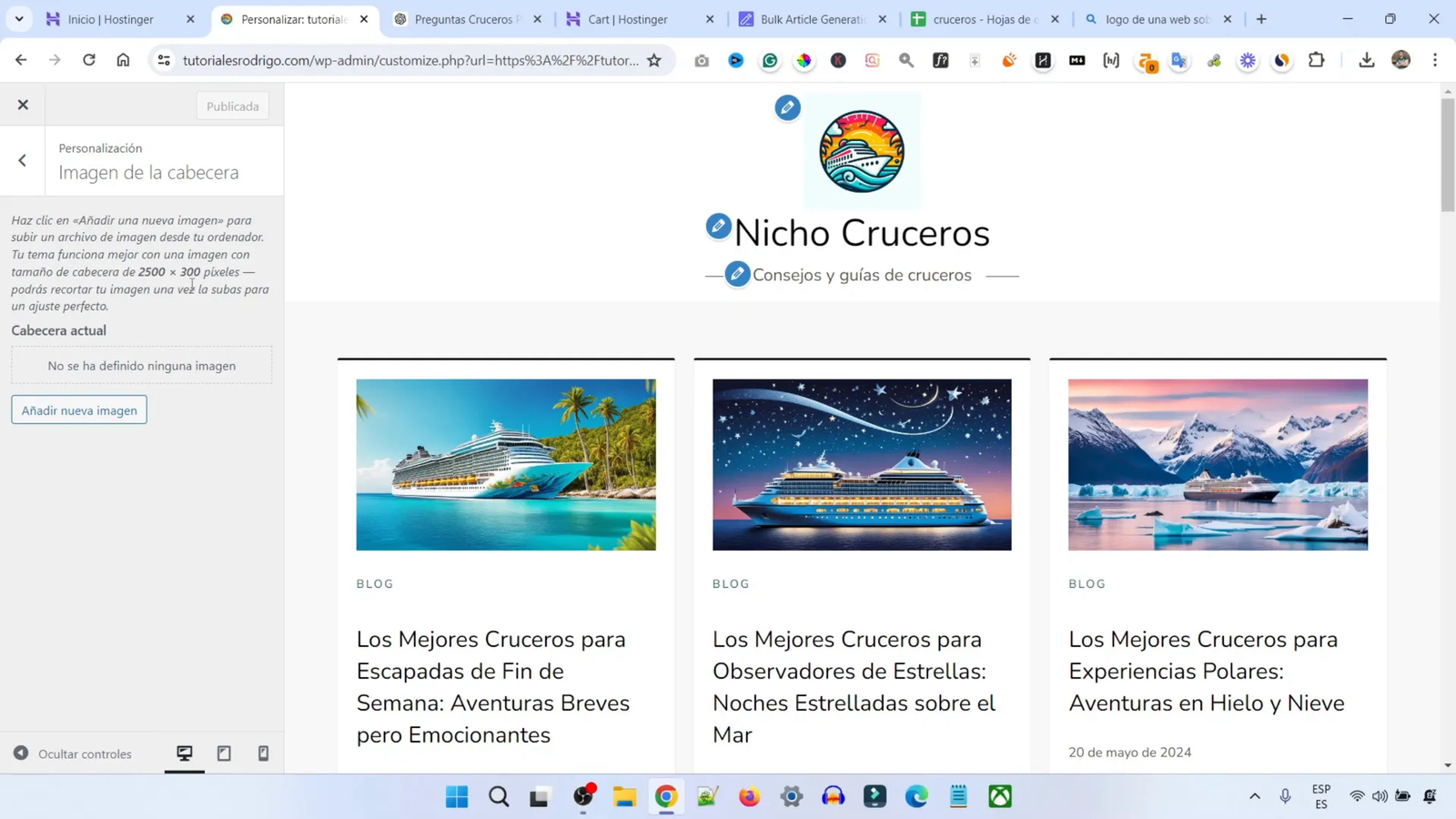Edit the site title with the pencil icon
This screenshot has height=819, width=1456.
(x=718, y=226)
